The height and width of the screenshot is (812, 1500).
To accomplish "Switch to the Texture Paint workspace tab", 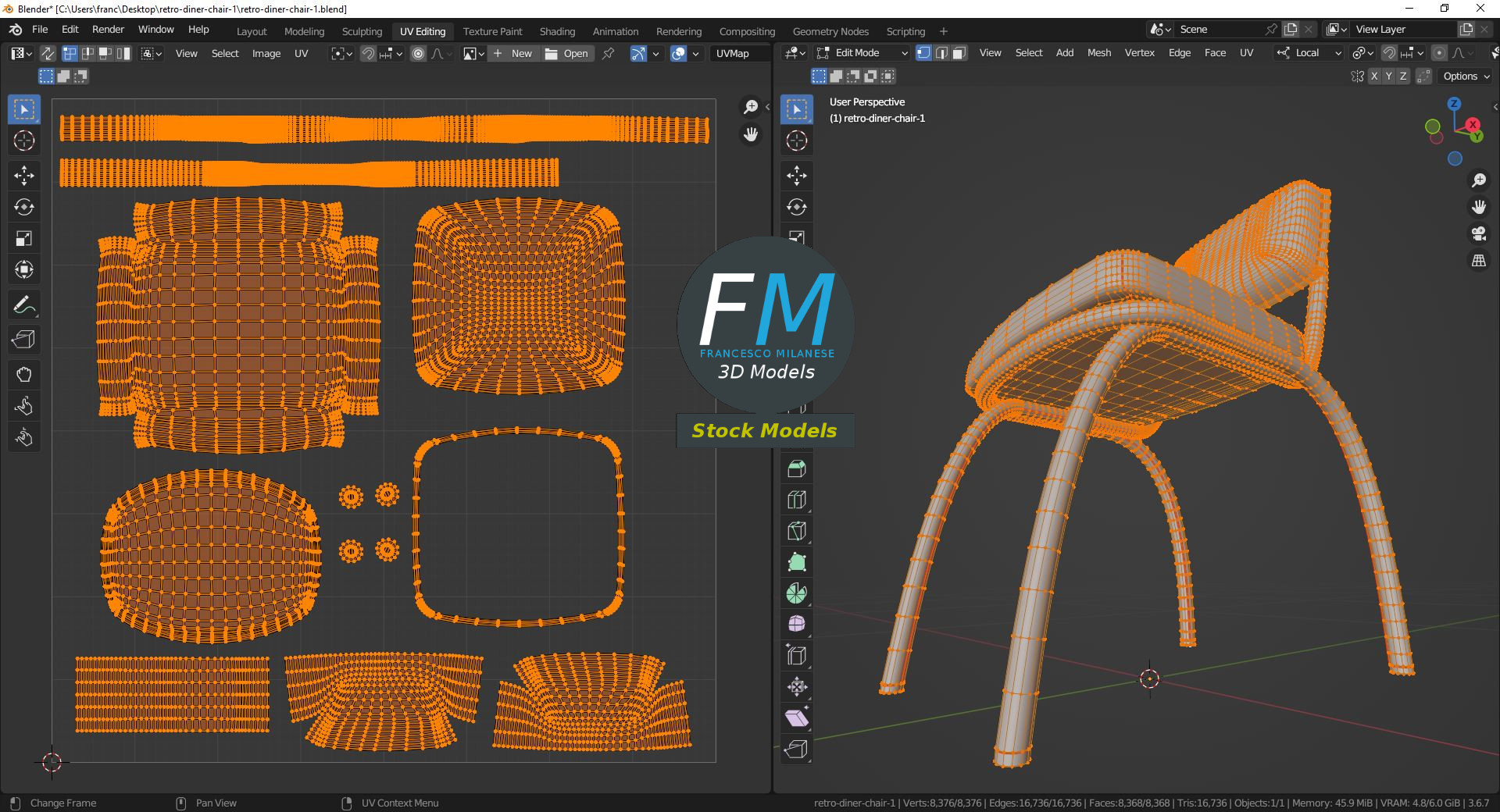I will click(x=491, y=31).
